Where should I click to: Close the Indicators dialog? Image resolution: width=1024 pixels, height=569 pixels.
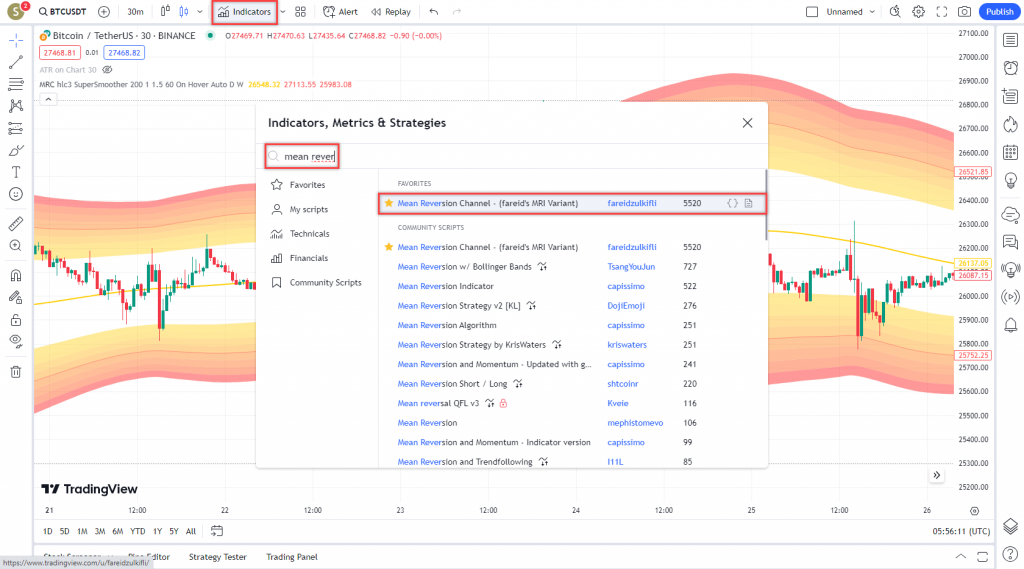coord(747,123)
